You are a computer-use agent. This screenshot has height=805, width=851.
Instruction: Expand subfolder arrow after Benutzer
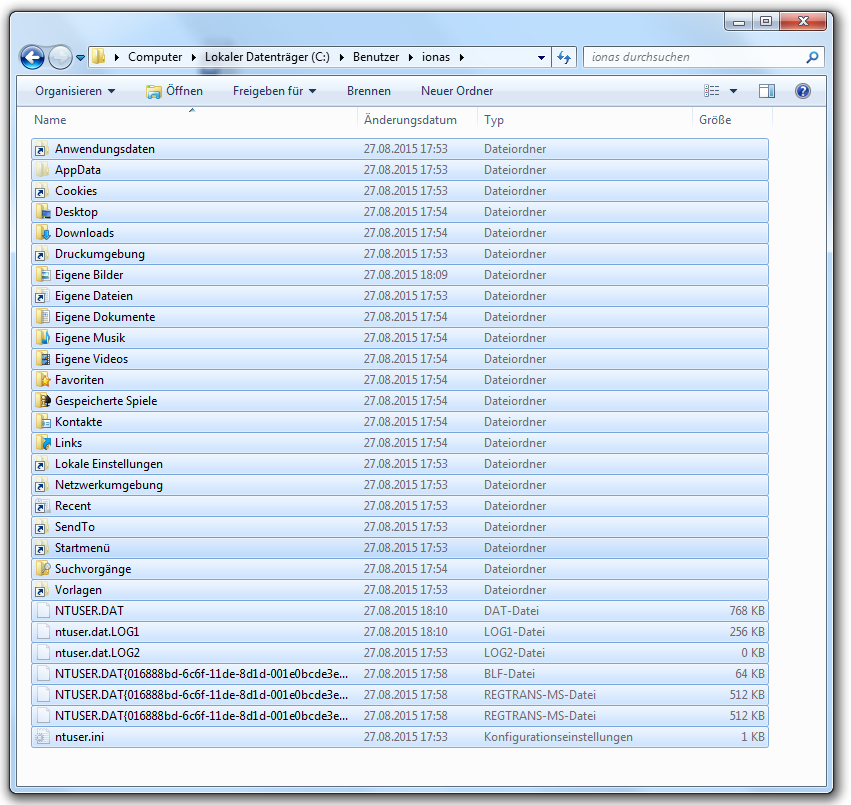410,58
